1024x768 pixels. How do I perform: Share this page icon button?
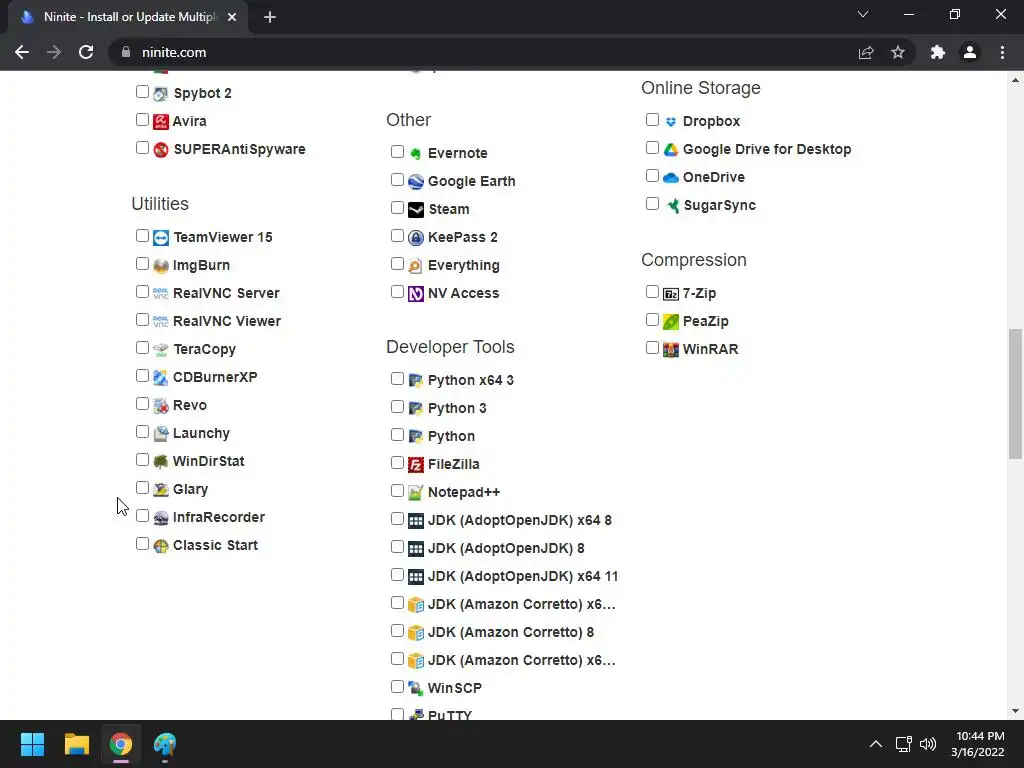pos(866,52)
